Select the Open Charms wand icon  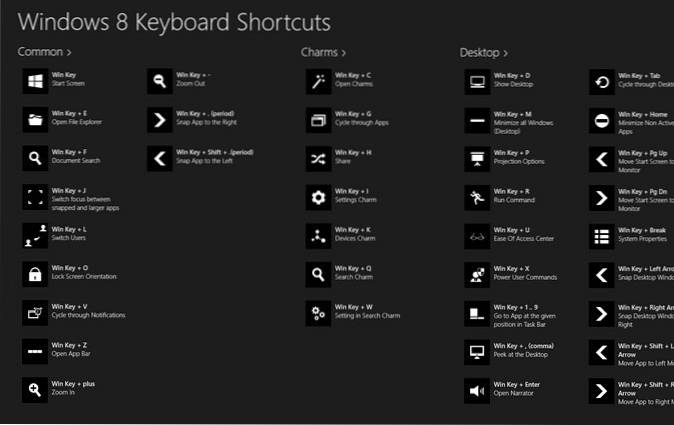(318, 80)
